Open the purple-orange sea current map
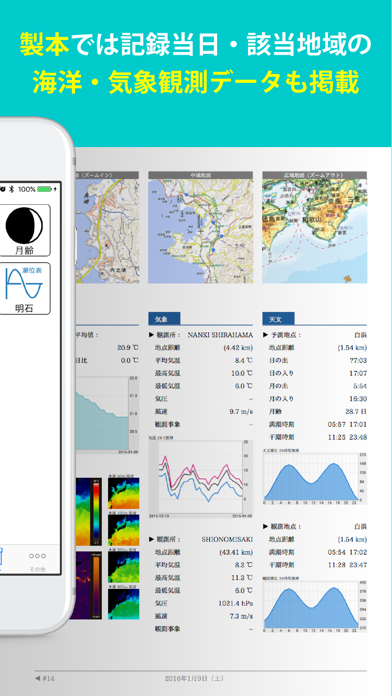Screen dimensions: 392x696 coord(89,585)
